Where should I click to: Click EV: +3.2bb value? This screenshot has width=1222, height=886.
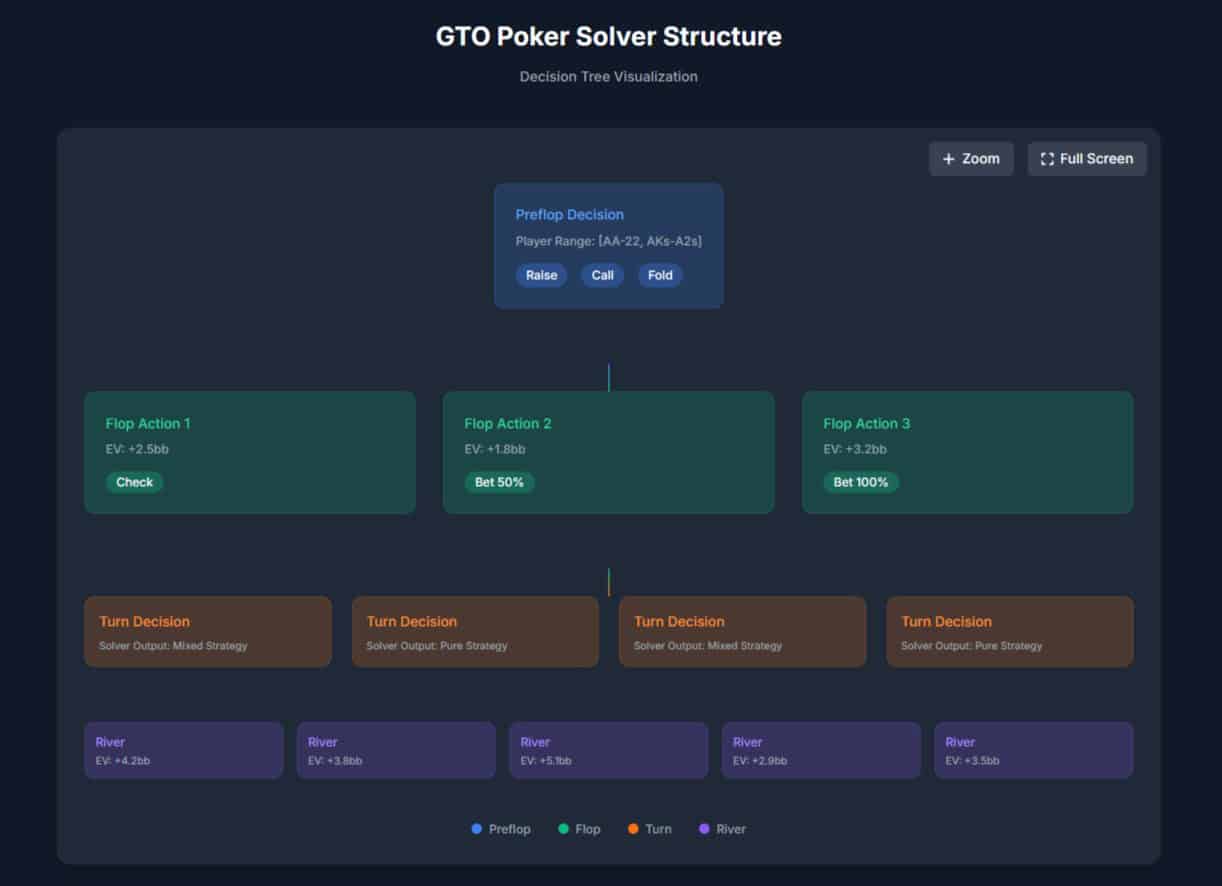pos(855,449)
